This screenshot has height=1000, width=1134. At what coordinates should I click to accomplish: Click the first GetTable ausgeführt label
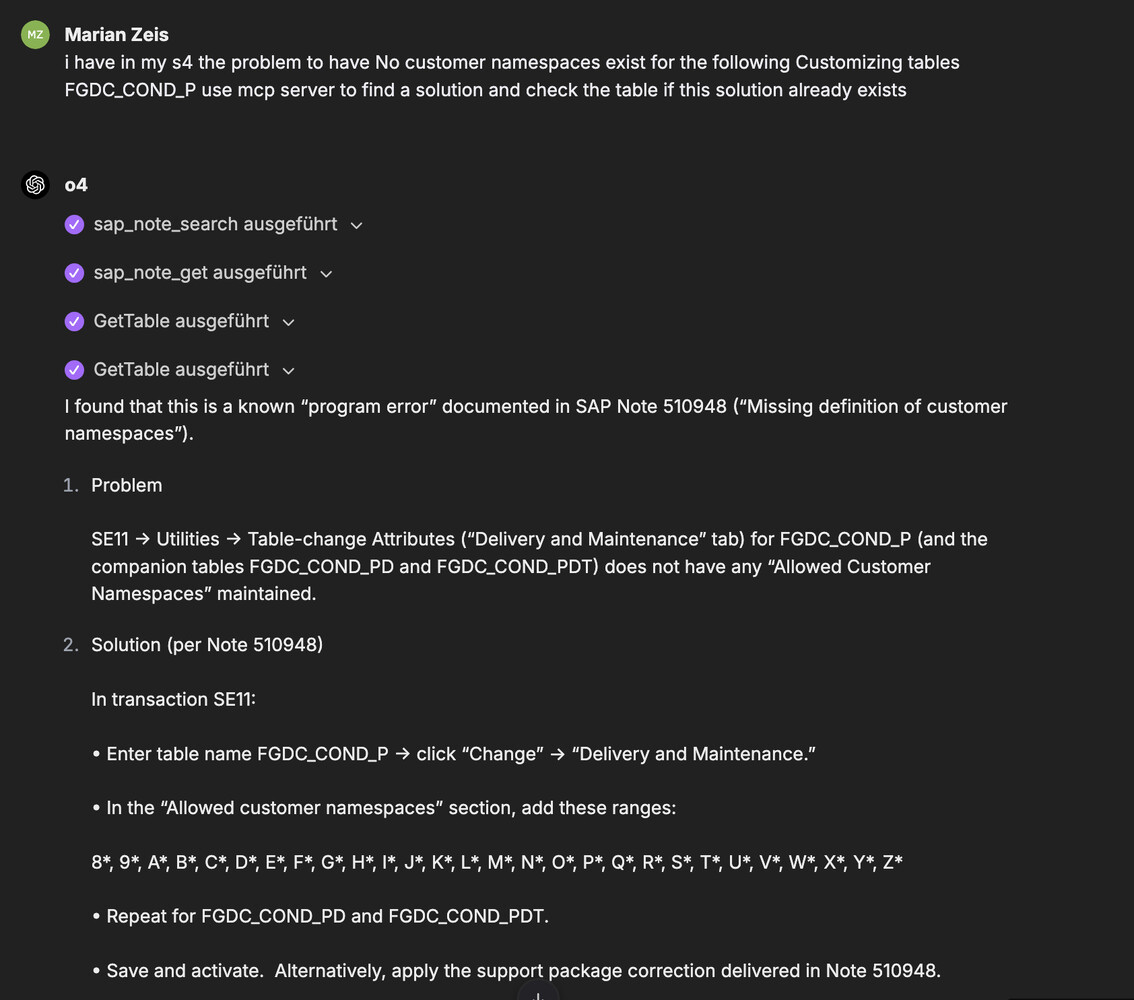181,321
